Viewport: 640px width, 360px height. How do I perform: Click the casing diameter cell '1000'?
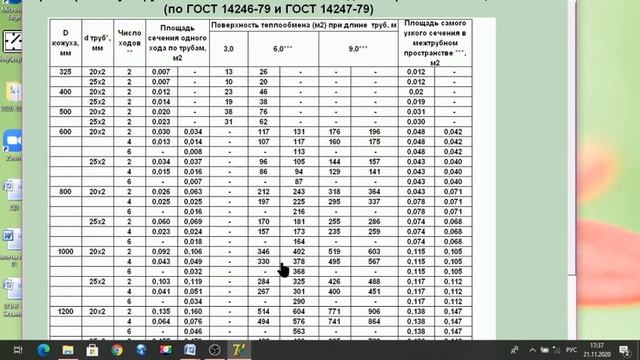point(65,251)
